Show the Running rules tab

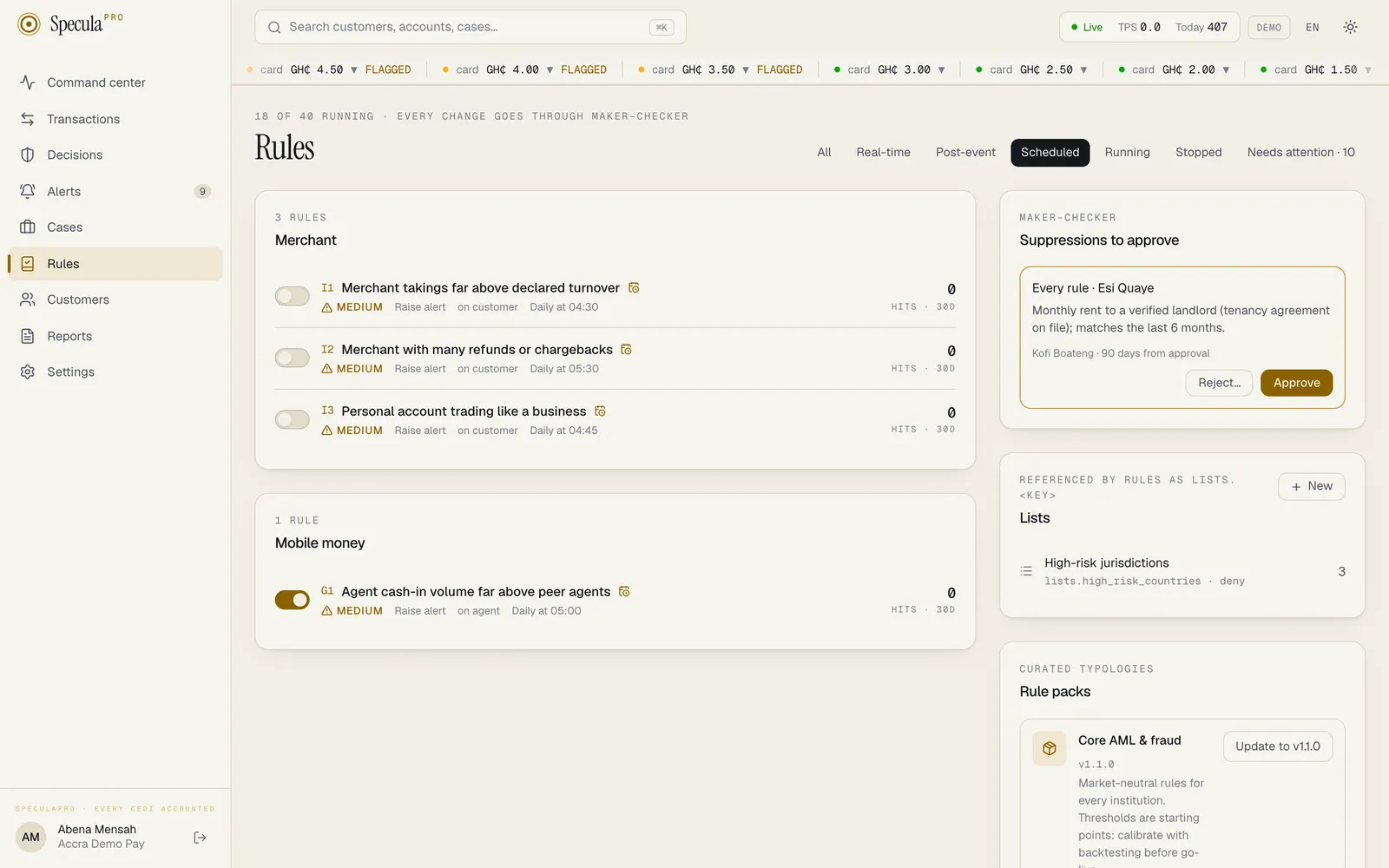(1127, 152)
